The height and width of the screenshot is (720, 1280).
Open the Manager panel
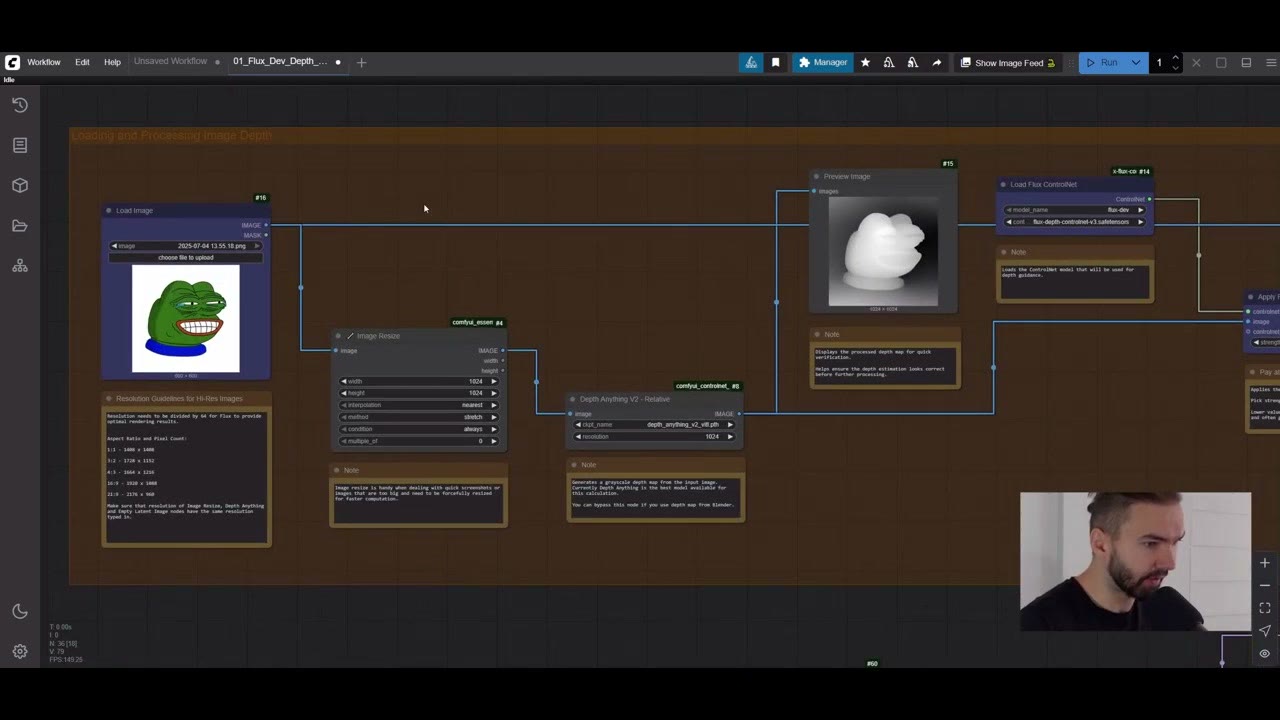[x=823, y=62]
